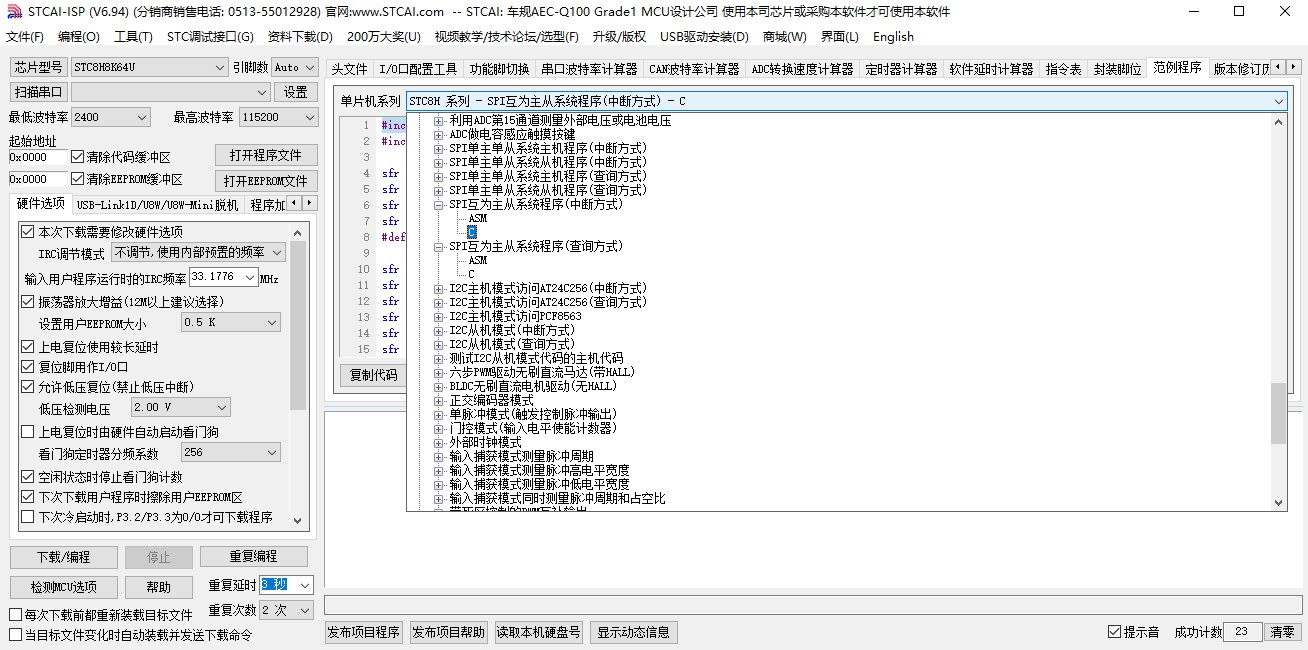Open 文件(F) menu

25,37
